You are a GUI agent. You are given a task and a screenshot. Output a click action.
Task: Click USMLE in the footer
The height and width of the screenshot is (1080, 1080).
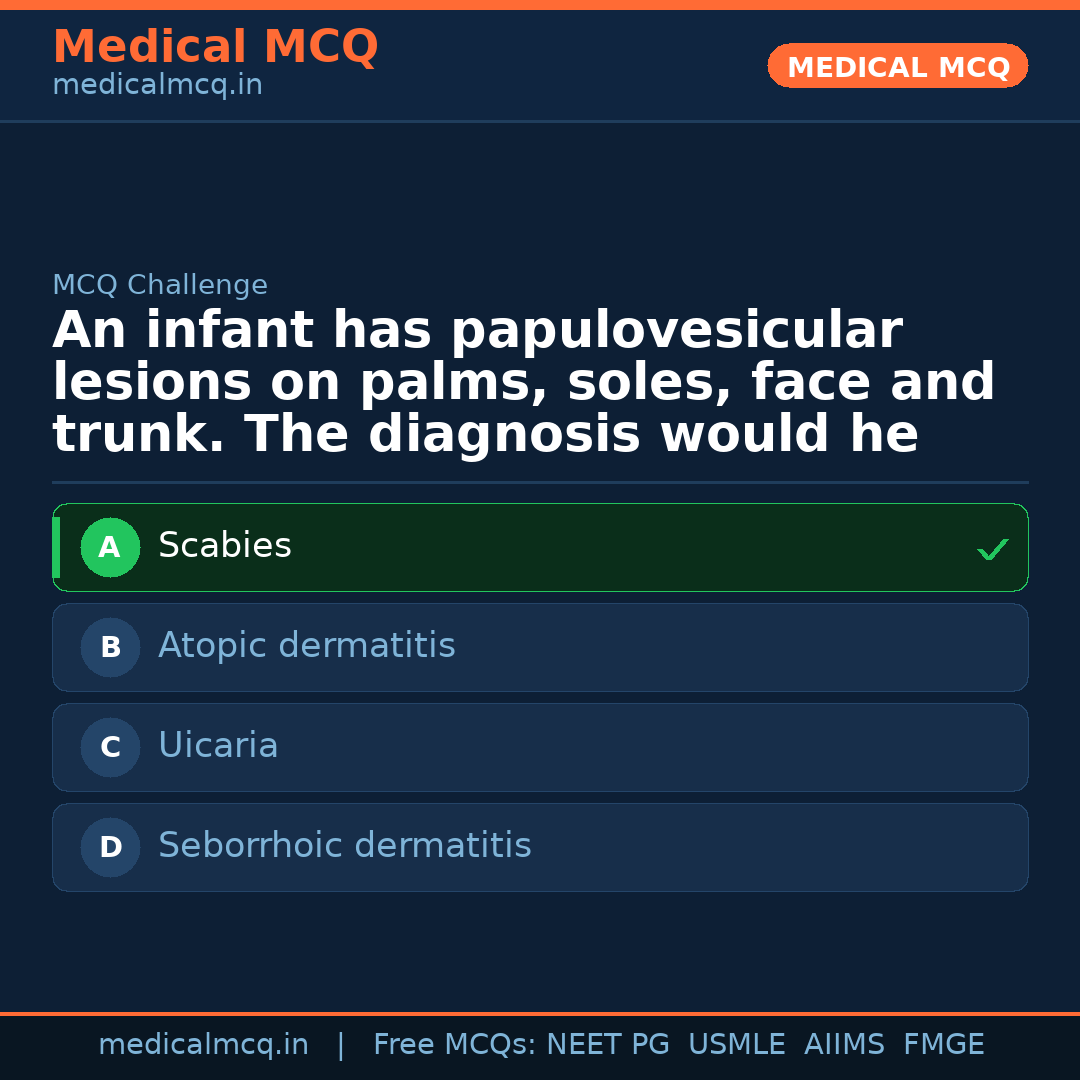736,1045
